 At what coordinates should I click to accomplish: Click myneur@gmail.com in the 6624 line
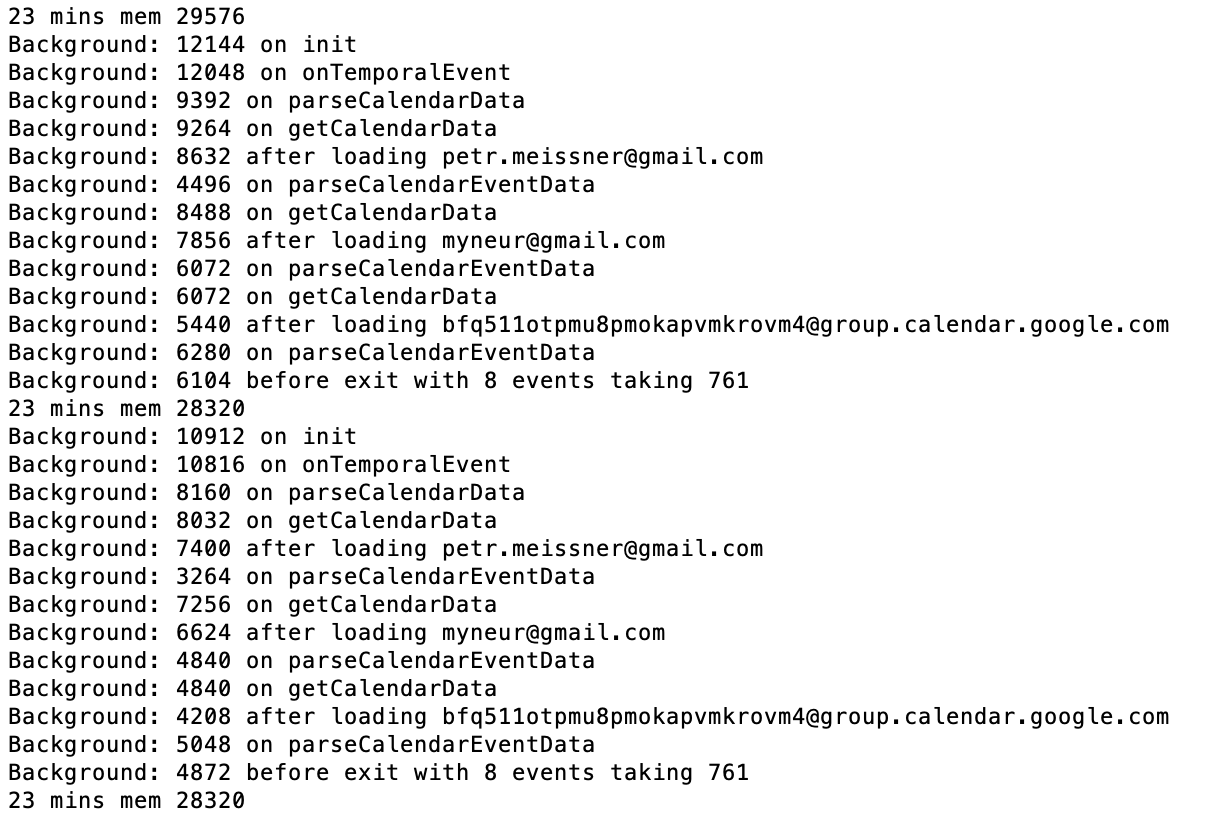[x=553, y=632]
